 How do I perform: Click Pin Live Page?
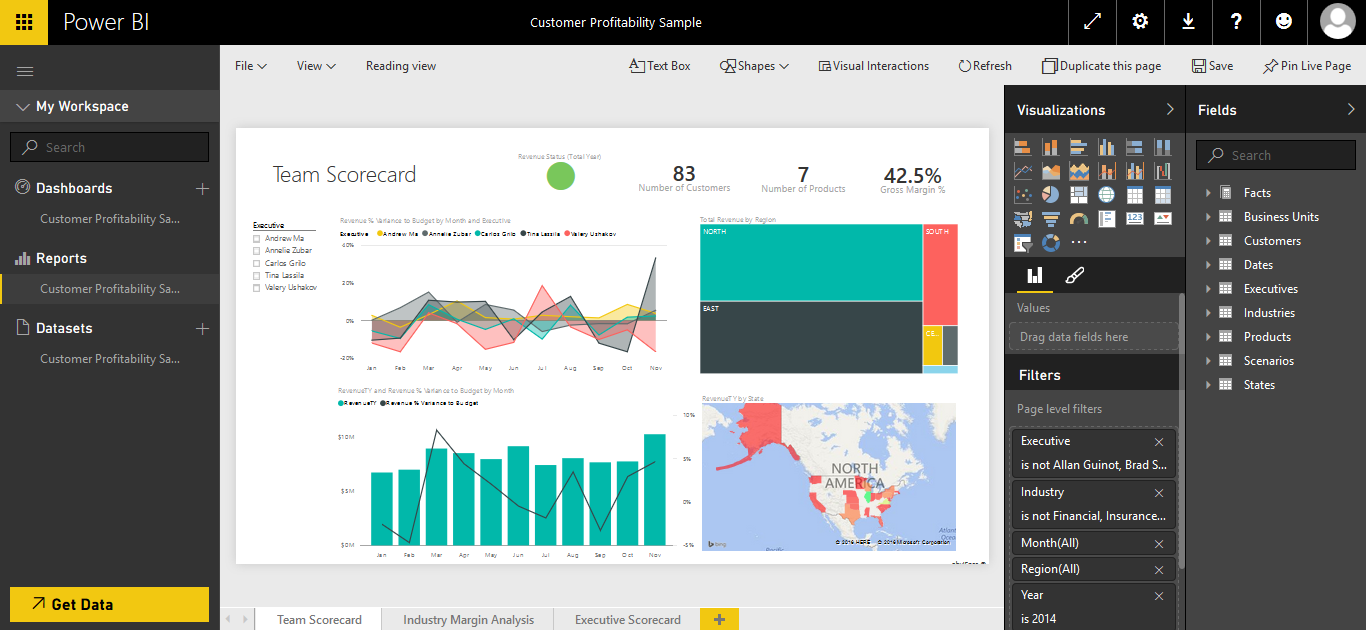tap(1307, 66)
